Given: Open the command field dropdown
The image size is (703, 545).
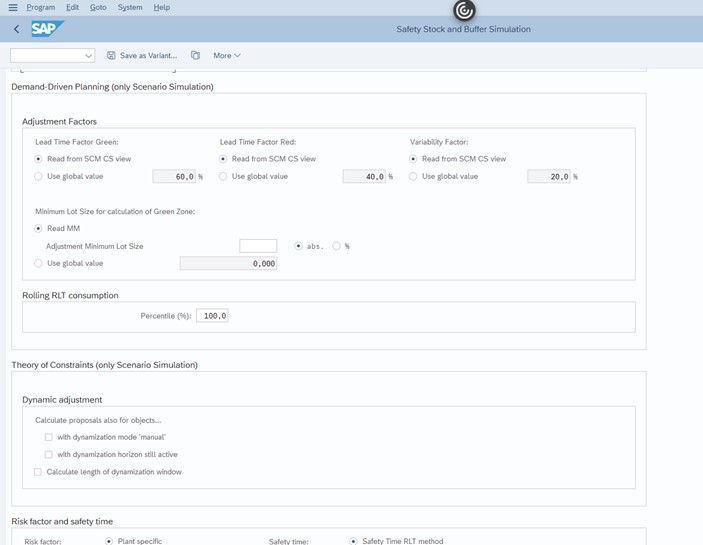Looking at the screenshot, I should [88, 56].
